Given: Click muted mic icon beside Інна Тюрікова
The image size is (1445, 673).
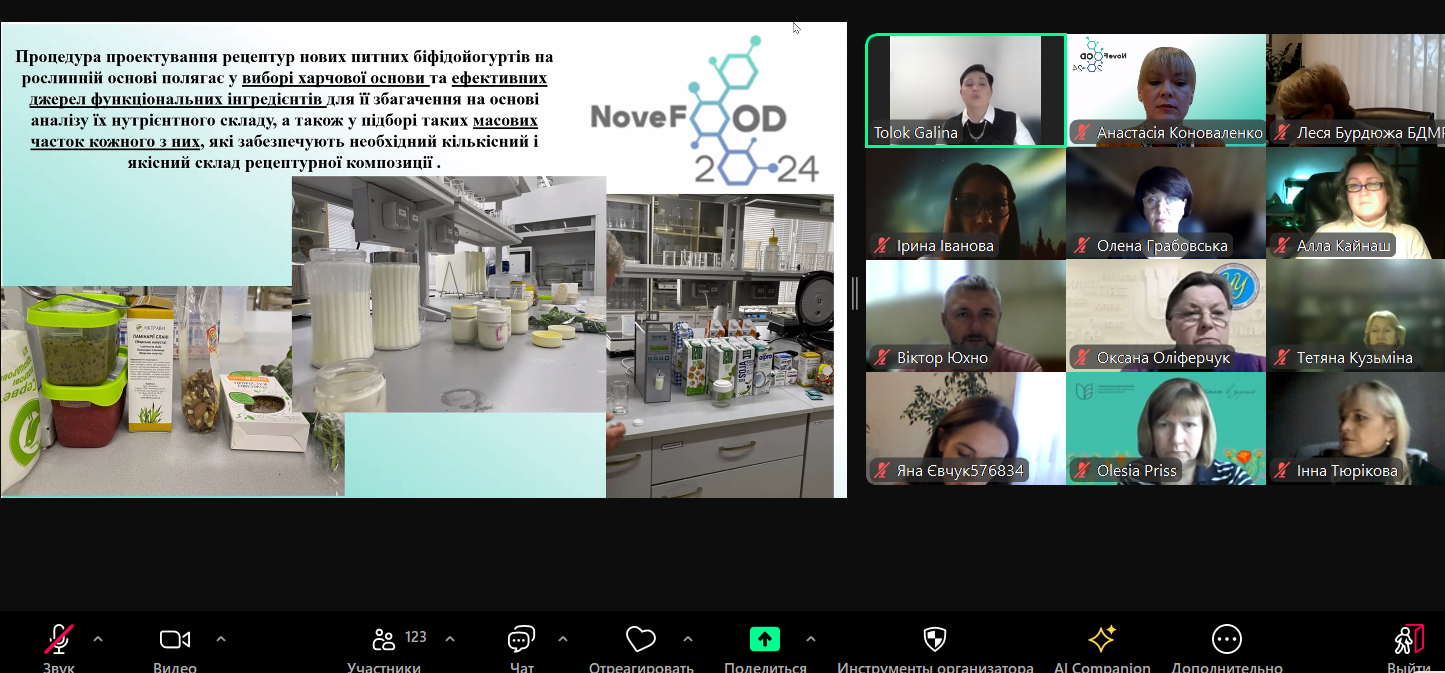Looking at the screenshot, I should tap(1281, 471).
